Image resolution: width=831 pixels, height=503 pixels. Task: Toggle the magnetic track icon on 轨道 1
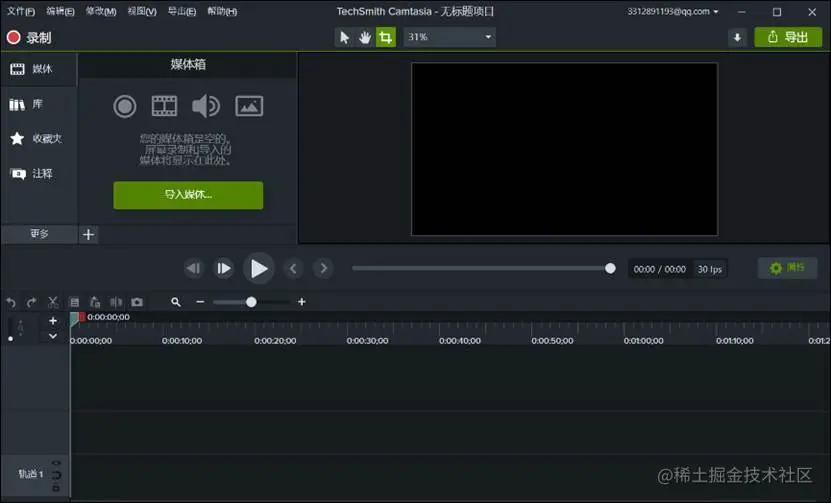(x=56, y=475)
